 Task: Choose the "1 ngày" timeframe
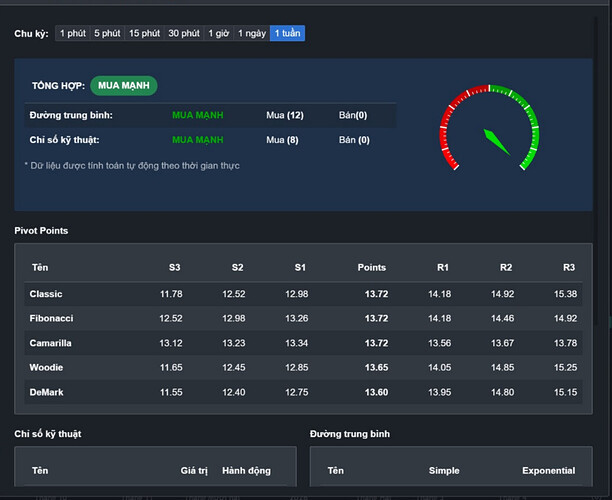[x=251, y=33]
